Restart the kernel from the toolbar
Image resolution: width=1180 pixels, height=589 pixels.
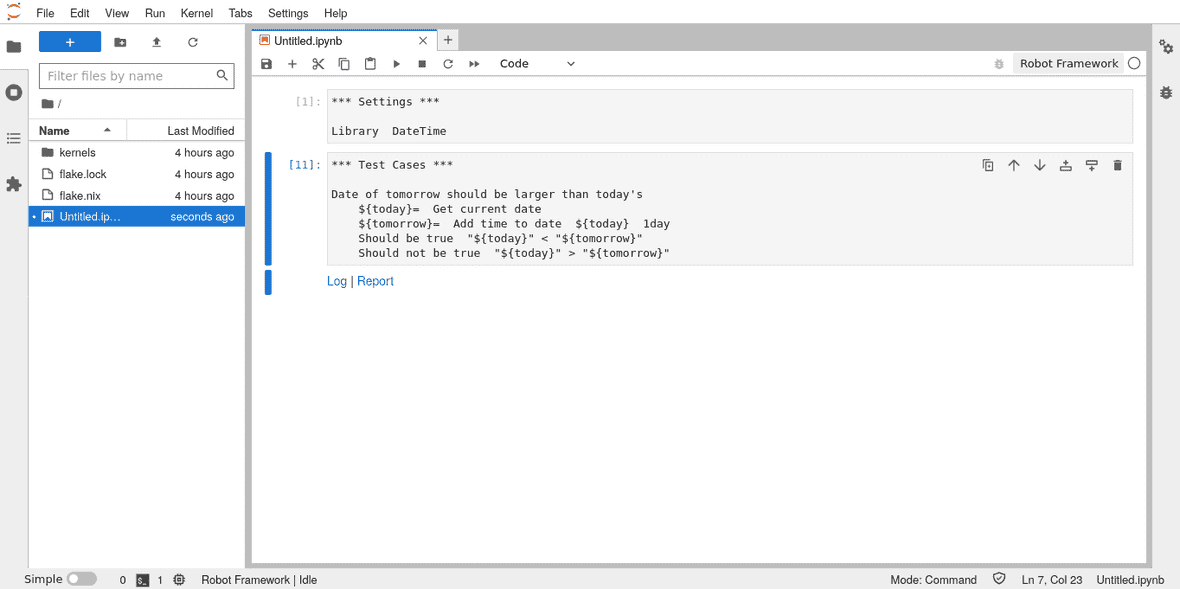448,64
